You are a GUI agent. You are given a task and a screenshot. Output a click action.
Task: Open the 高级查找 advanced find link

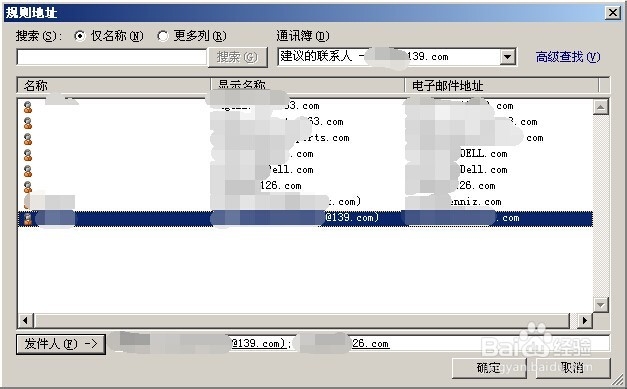click(568, 57)
